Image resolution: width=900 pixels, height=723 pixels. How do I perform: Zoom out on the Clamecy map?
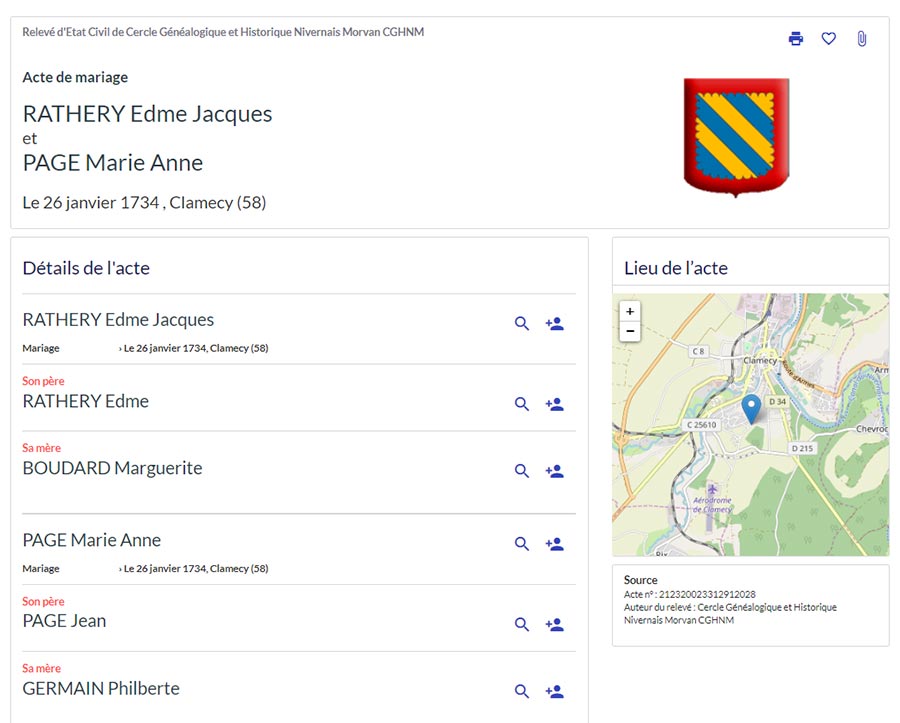pos(630,331)
